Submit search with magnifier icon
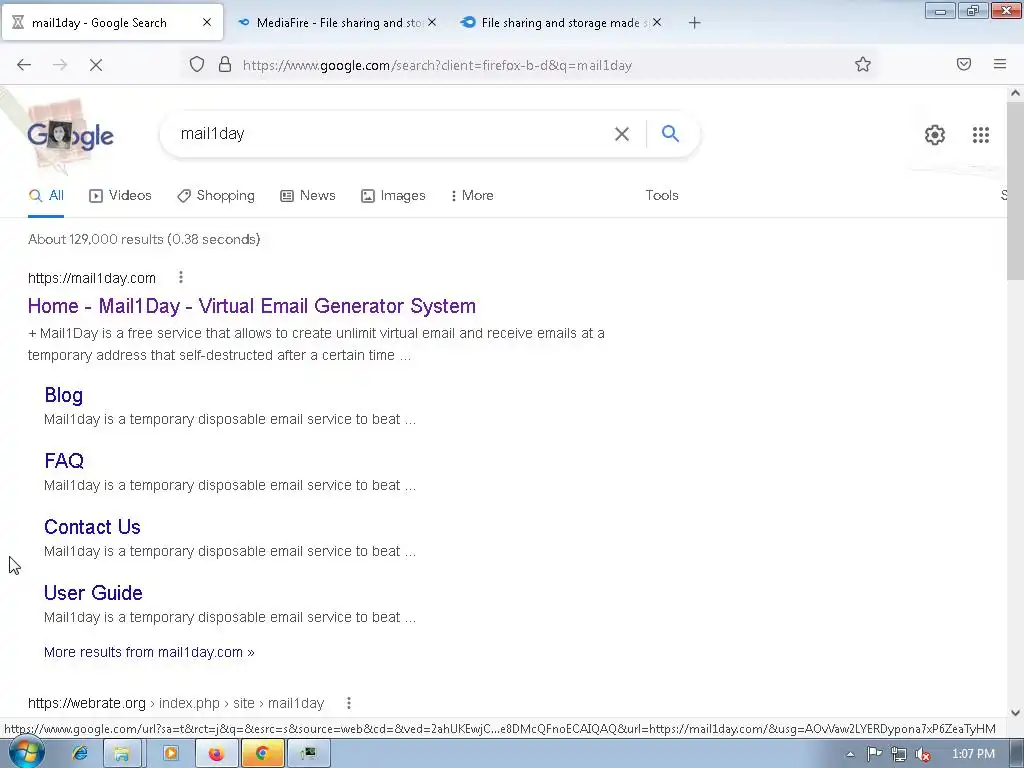 click(x=670, y=134)
